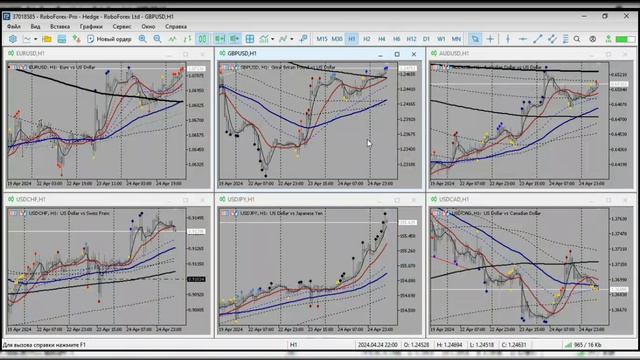Image resolution: width=640 pixels, height=360 pixels.
Task: Switch chart to line chart type
Action: (172, 39)
